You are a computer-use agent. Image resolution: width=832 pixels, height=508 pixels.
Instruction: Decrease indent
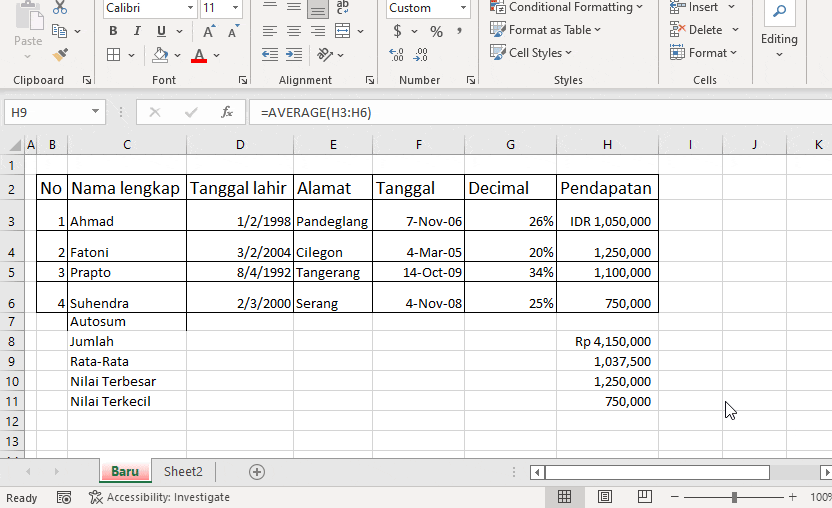coord(270,55)
